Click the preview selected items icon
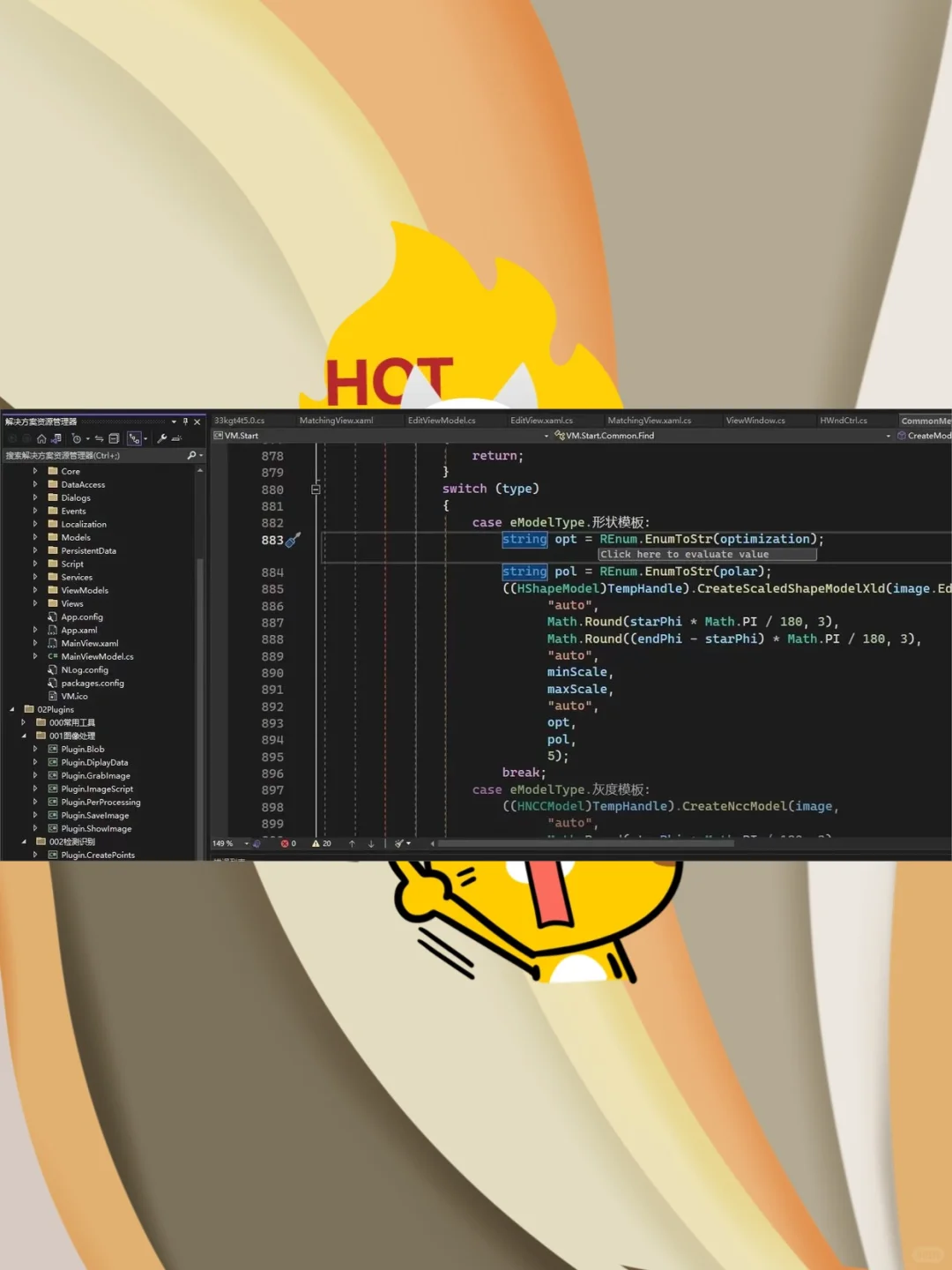Image resolution: width=952 pixels, height=1270 pixels. [x=176, y=438]
